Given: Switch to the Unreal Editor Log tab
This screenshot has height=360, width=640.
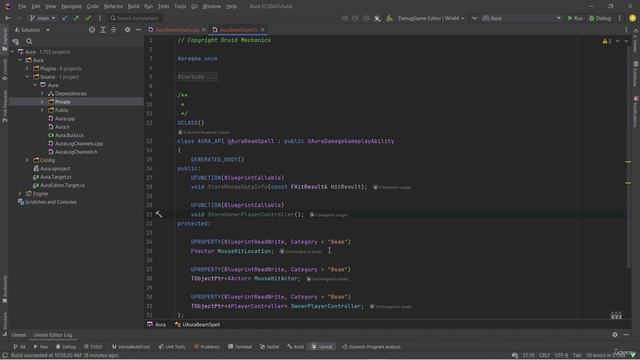Looking at the screenshot, I should [53, 335].
